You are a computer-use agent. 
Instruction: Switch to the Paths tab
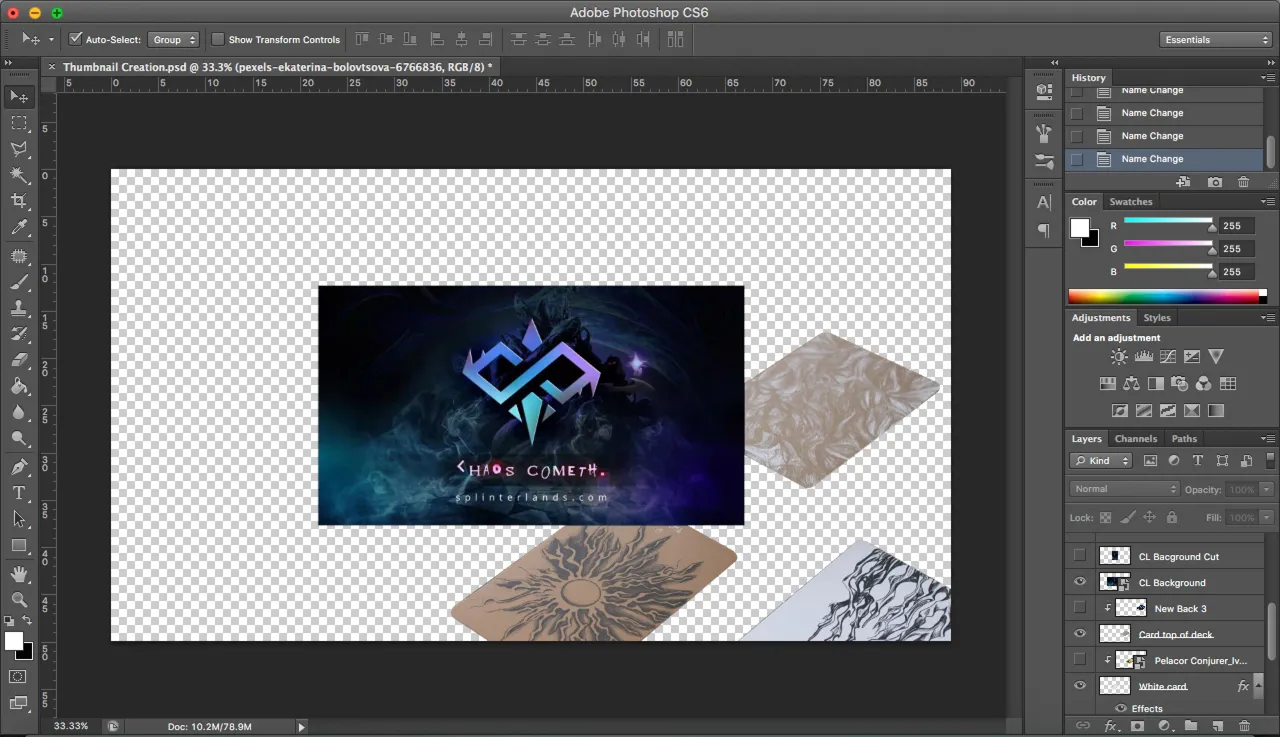(x=1184, y=439)
